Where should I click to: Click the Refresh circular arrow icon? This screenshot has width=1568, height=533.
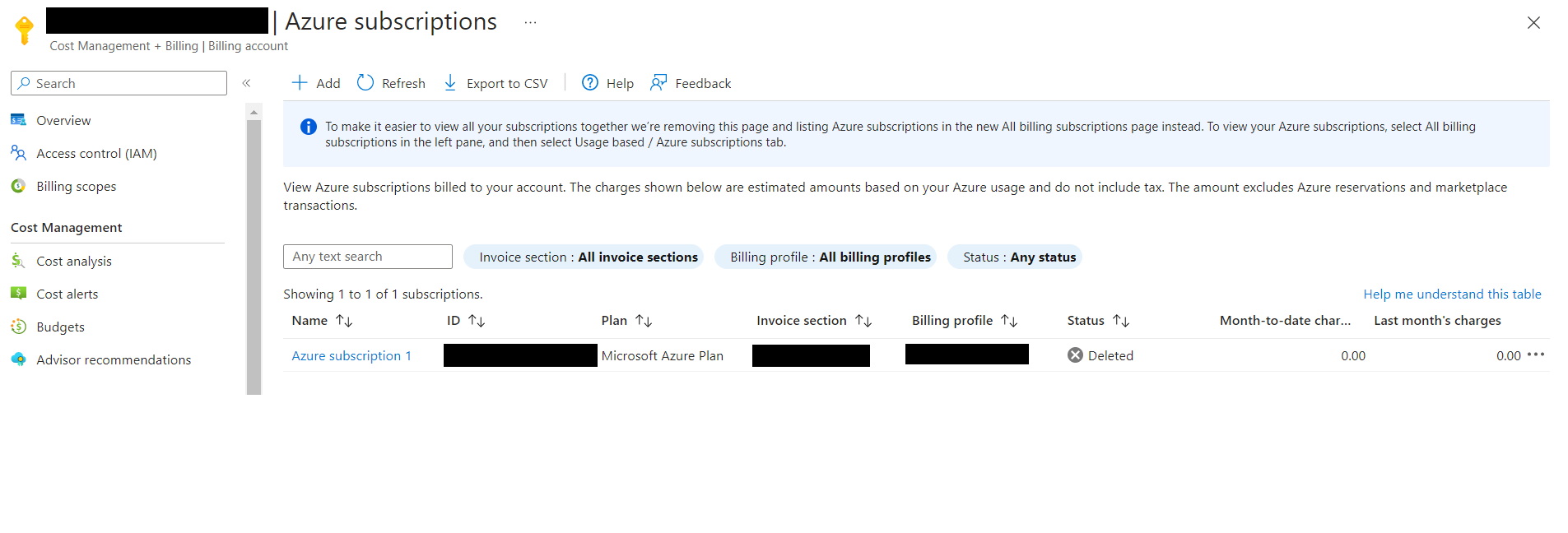point(365,83)
